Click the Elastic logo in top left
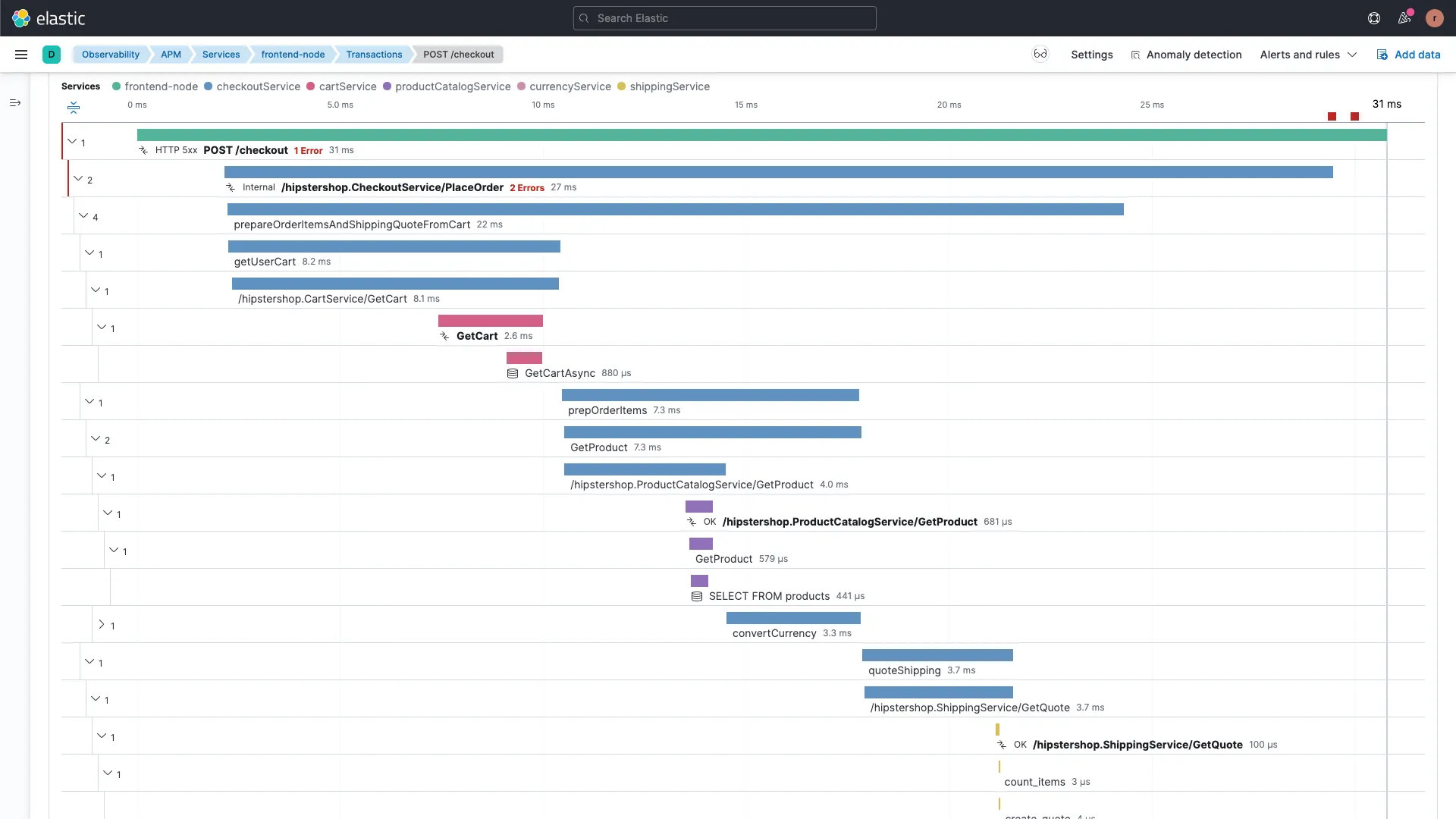 tap(46, 18)
